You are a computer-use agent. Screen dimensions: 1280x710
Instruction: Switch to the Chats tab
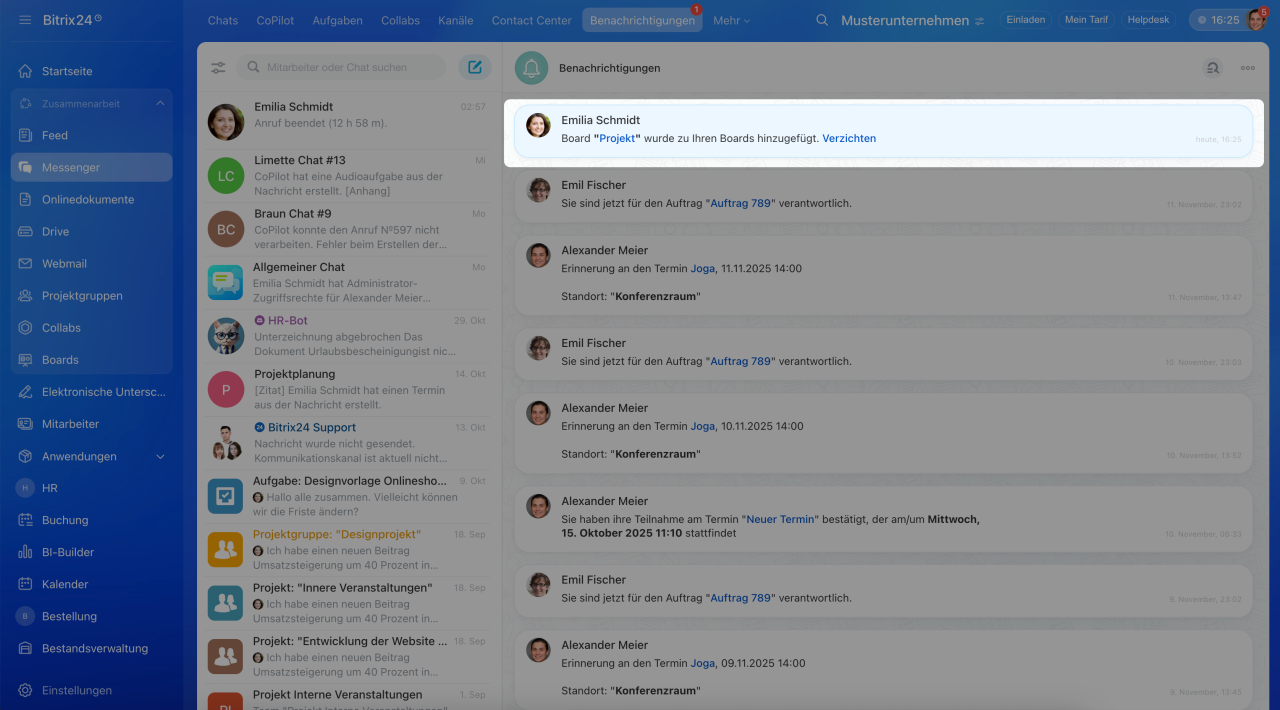point(223,20)
